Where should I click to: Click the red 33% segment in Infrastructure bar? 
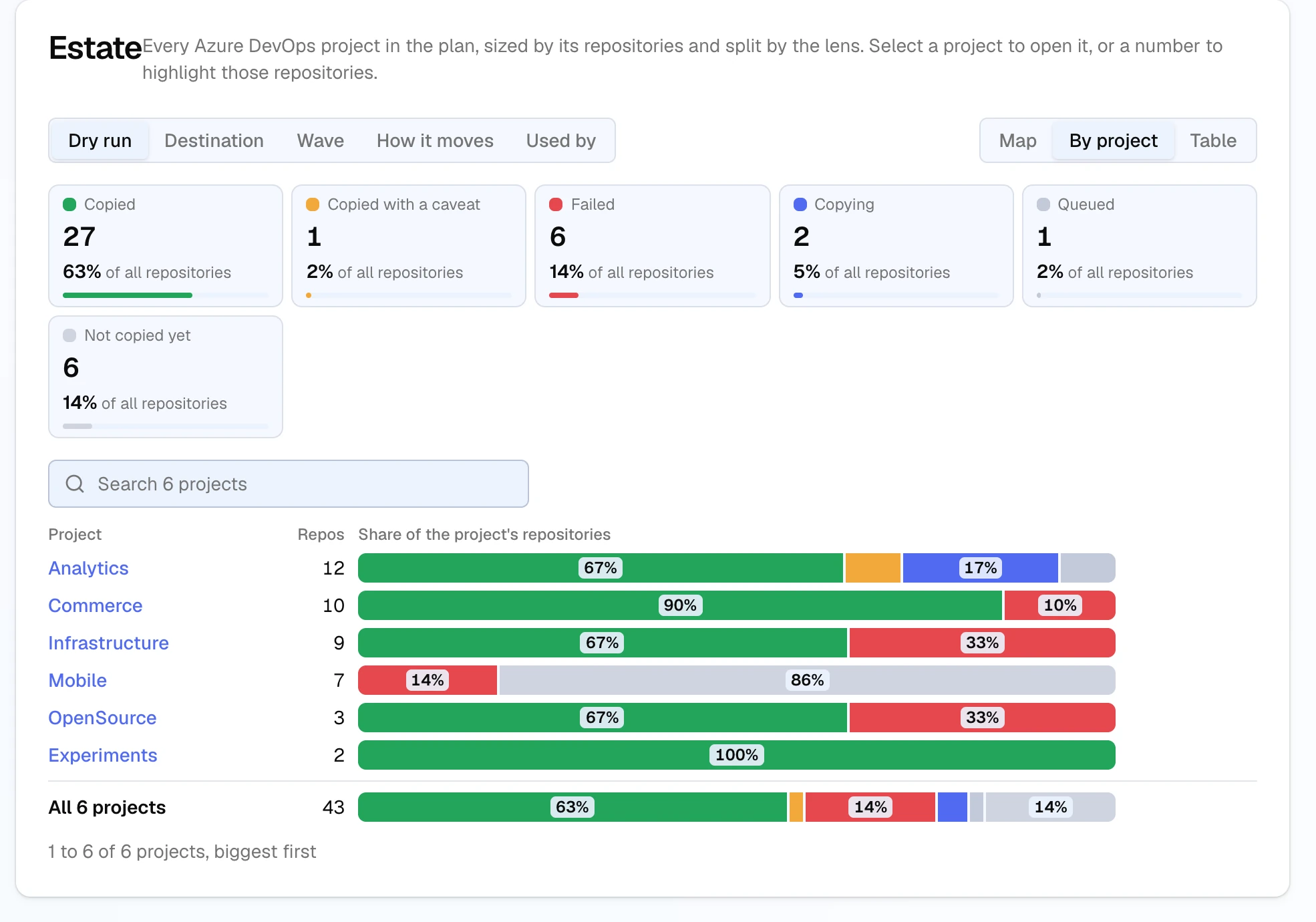click(x=982, y=643)
